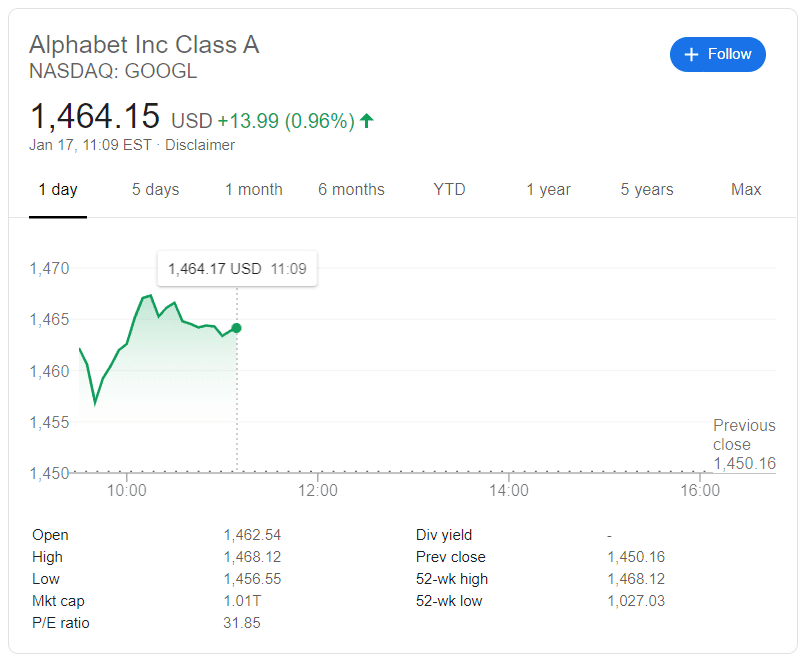
Task: Click the green chart data point marker
Action: coord(236,328)
